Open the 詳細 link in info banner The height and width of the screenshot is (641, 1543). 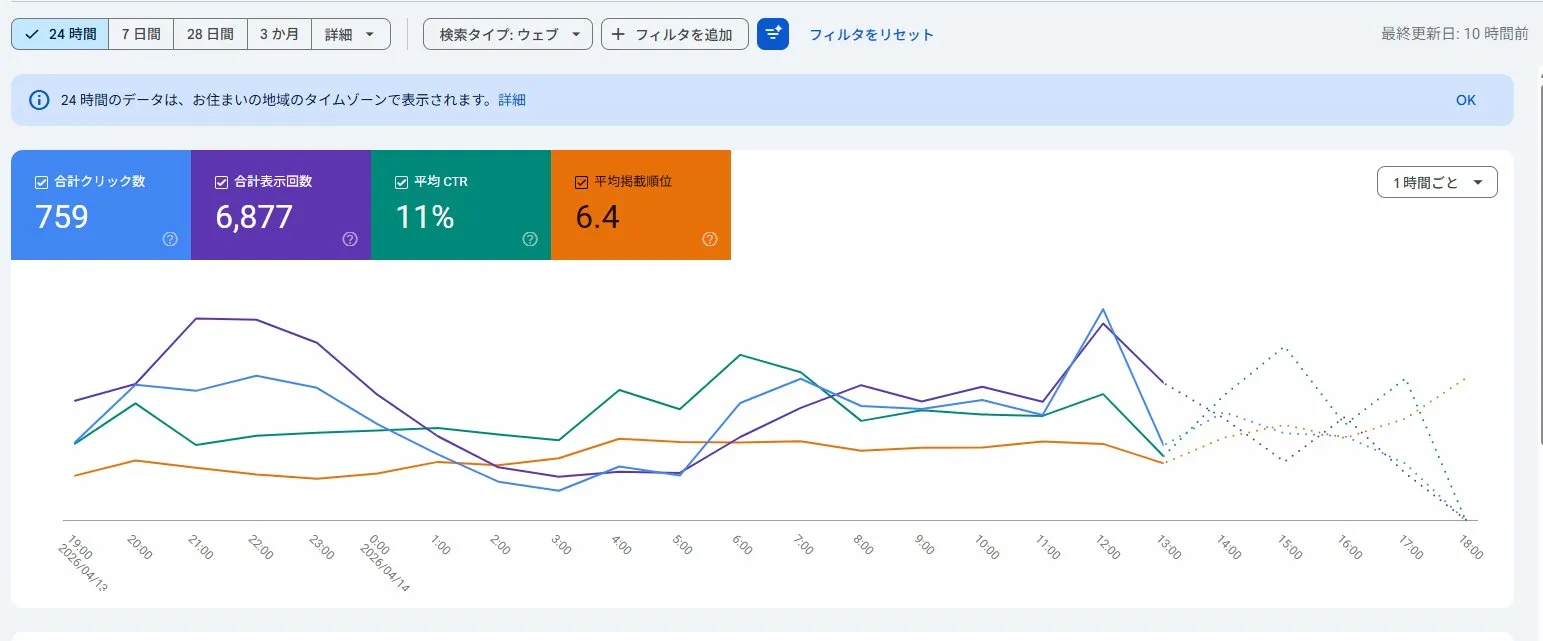[x=512, y=100]
